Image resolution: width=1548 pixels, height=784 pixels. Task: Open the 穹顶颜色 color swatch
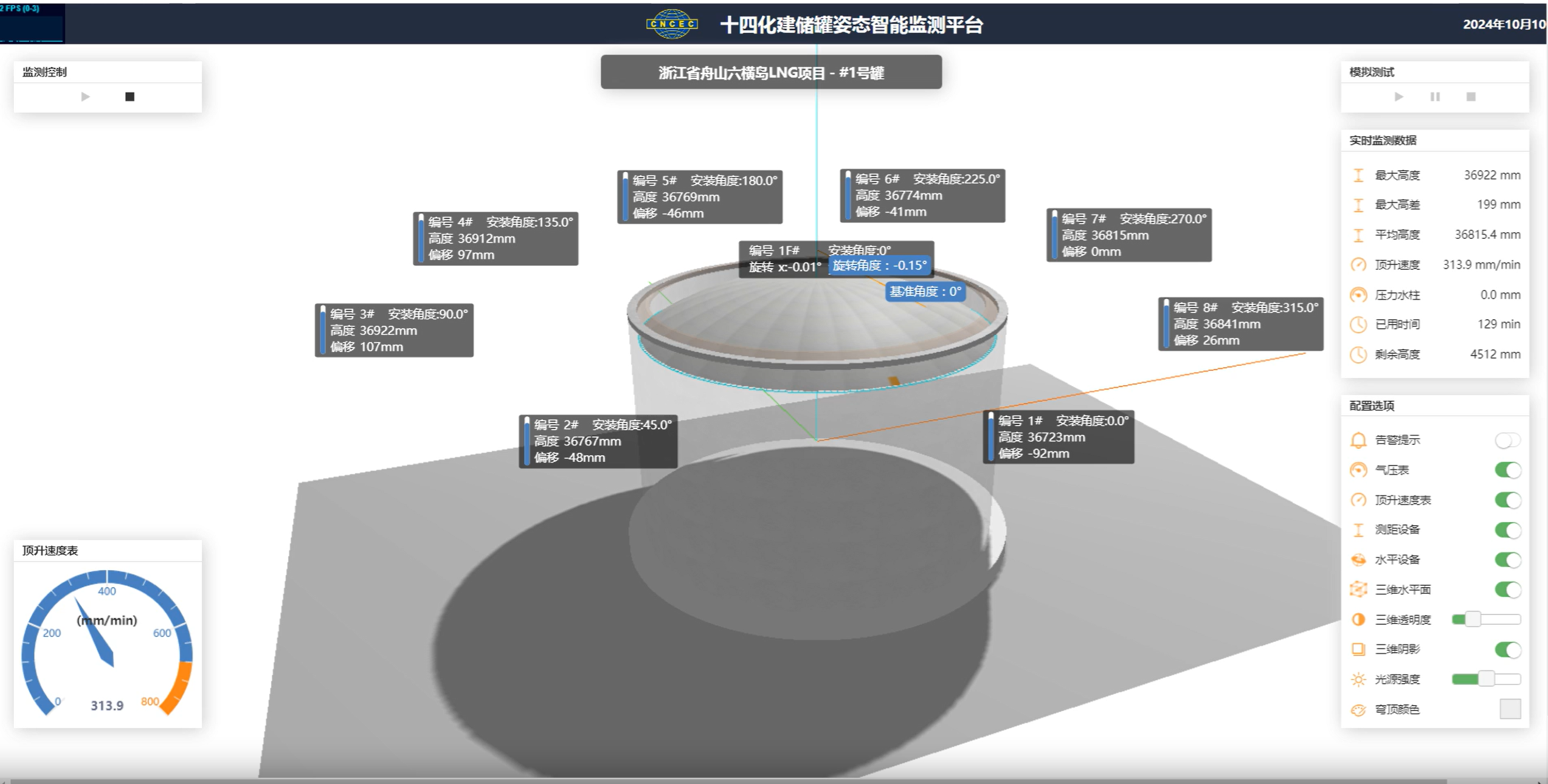pyautogui.click(x=1510, y=709)
